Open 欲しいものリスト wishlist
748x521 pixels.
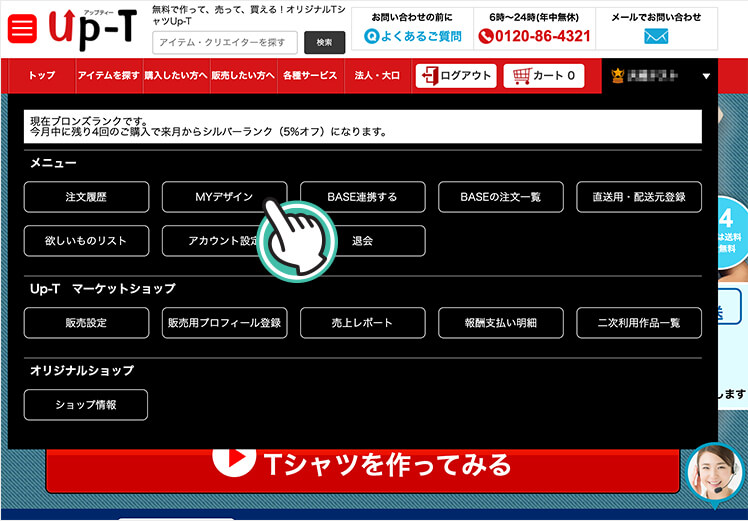click(86, 241)
